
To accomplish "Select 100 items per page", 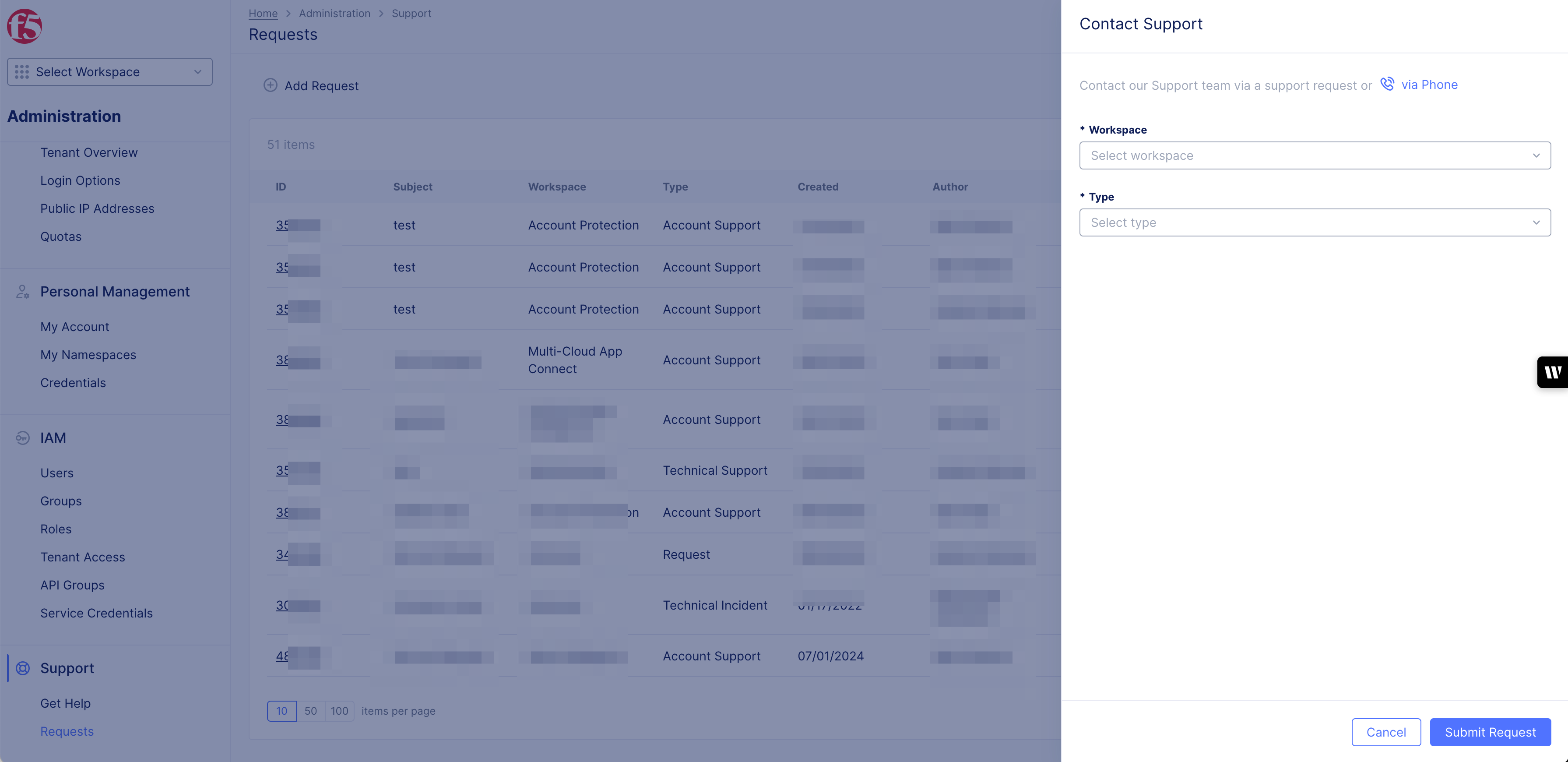I will [339, 711].
